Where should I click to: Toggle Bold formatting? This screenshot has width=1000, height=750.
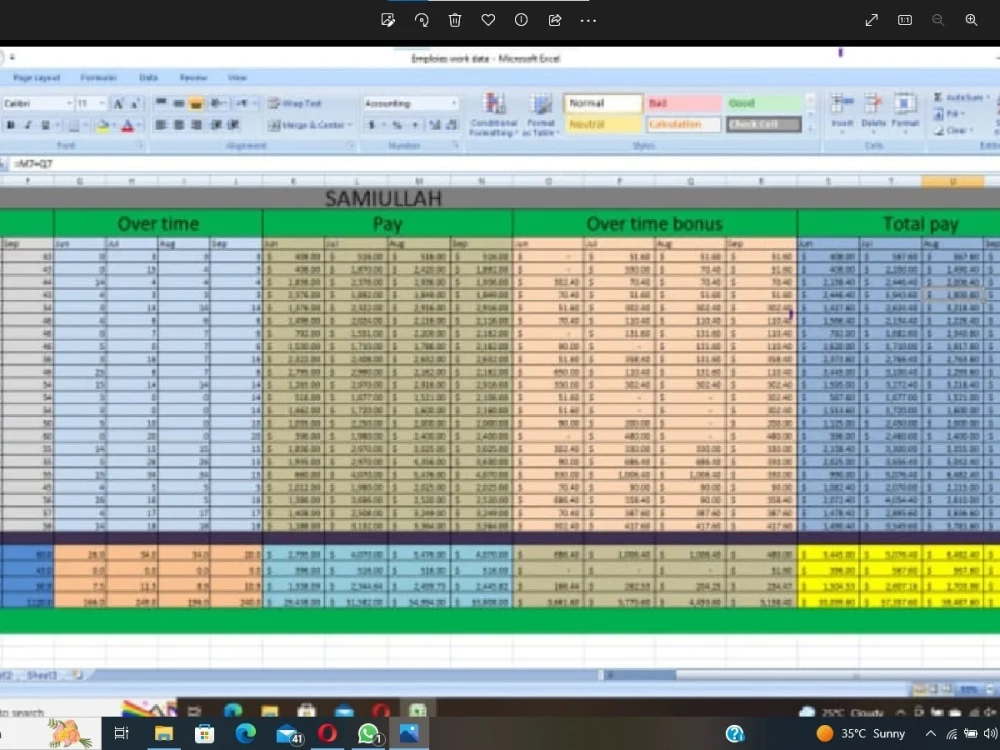(8, 124)
